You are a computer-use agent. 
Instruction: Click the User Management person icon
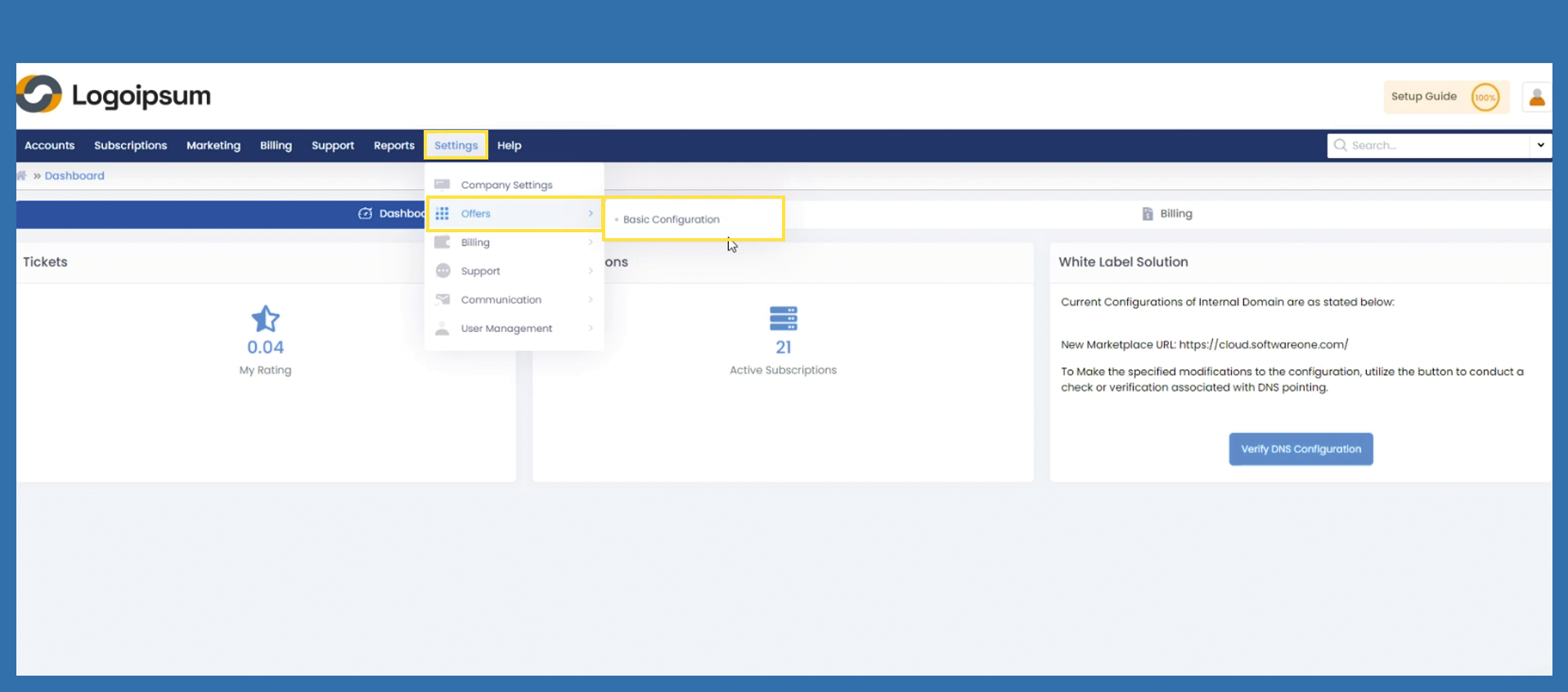(443, 329)
